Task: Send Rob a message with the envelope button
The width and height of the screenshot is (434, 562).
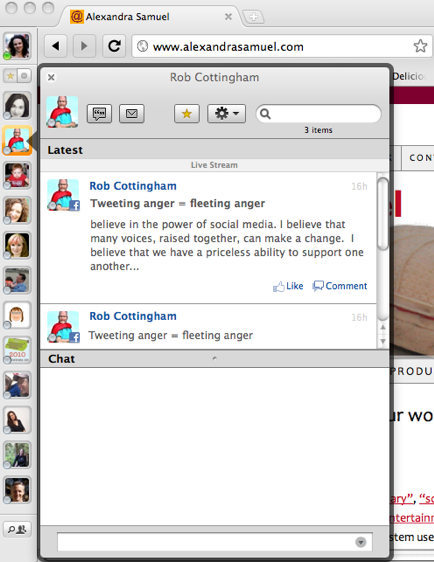Action: [x=132, y=114]
